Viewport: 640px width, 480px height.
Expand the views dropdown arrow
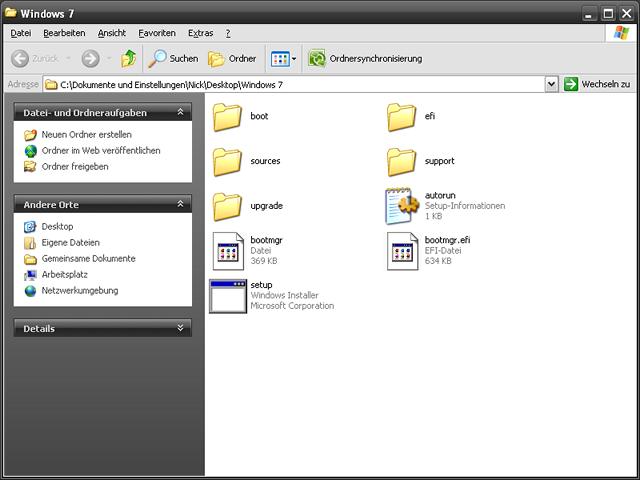coord(294,59)
